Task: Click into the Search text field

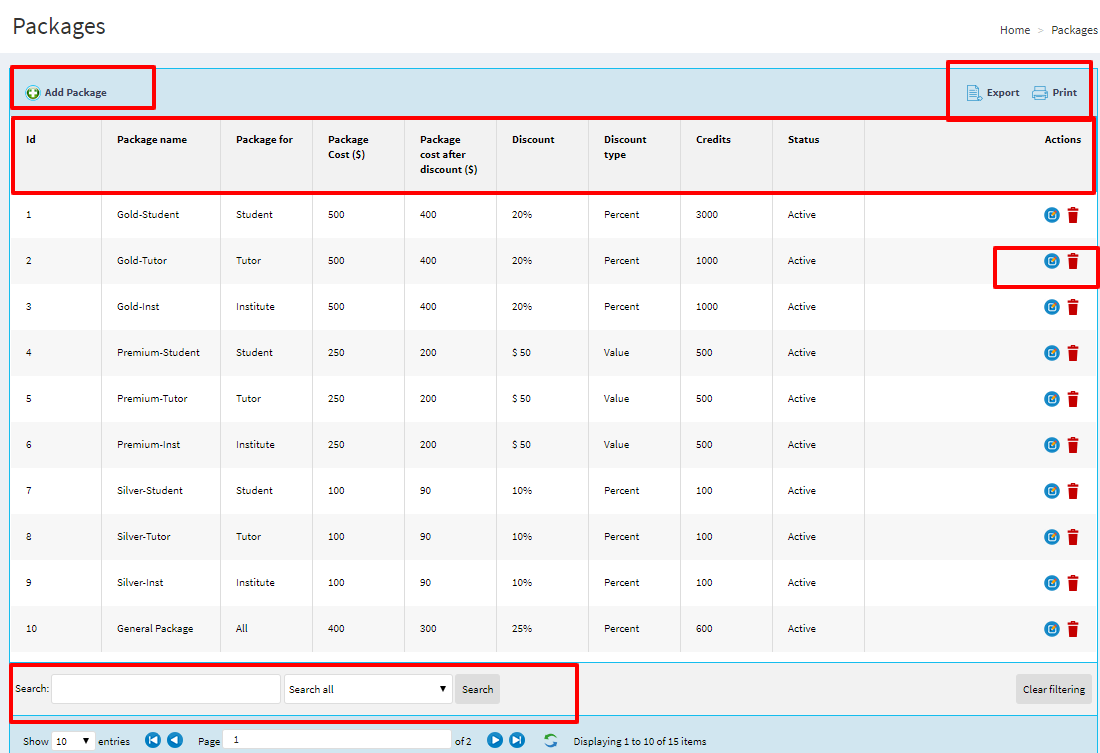Action: coord(166,689)
